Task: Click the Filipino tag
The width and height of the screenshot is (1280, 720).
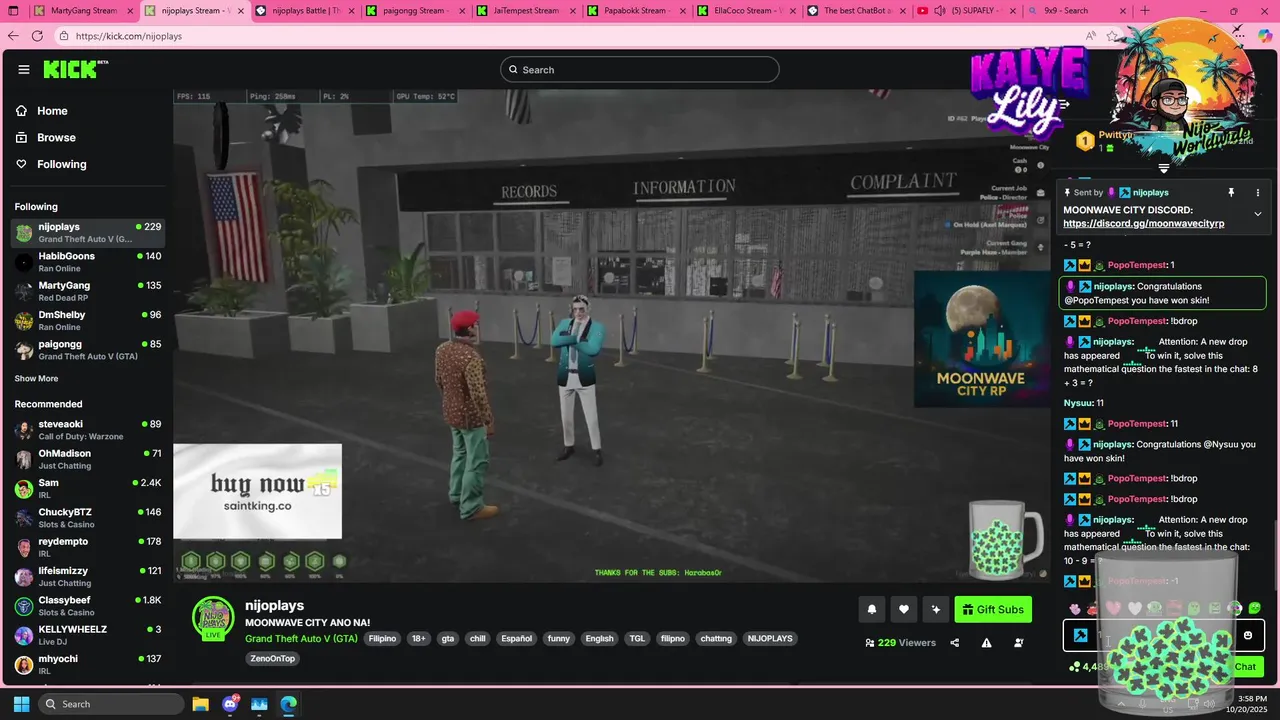Action: click(x=382, y=638)
